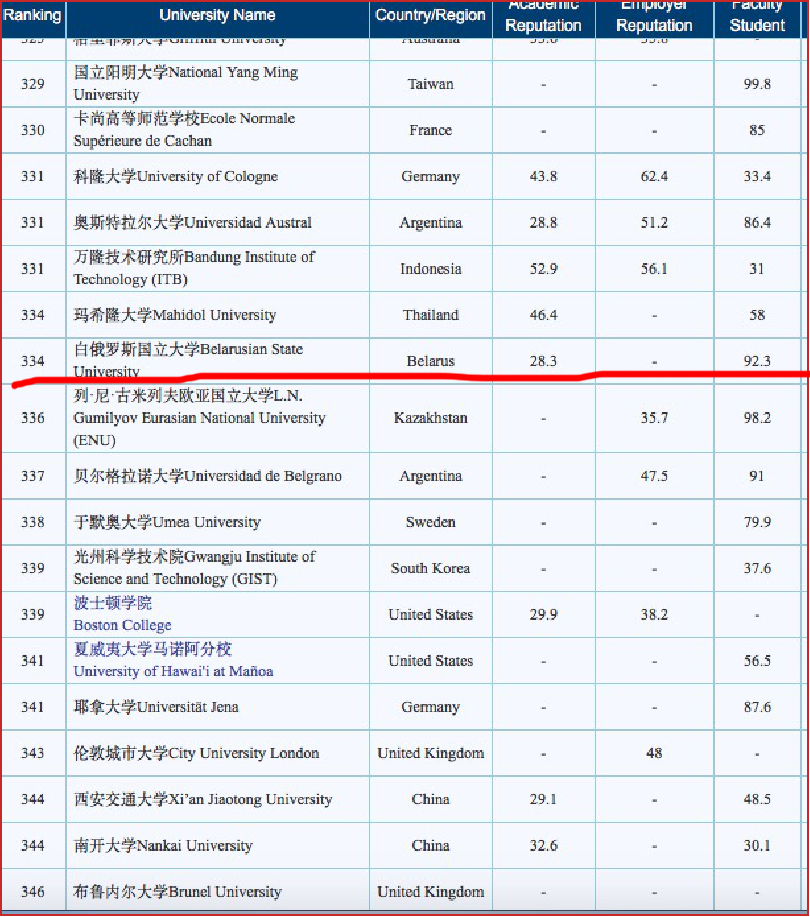Click ranking 343 cell

pyautogui.click(x=33, y=753)
